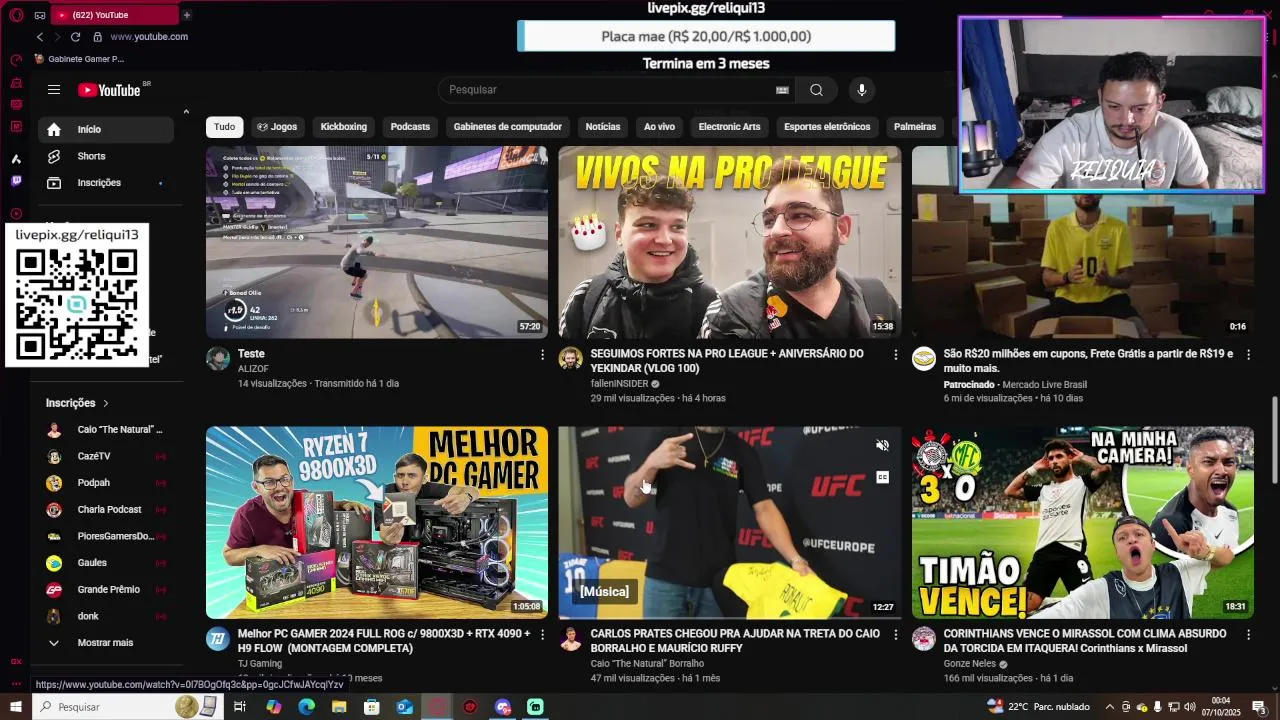1280x720 pixels.
Task: Select the Notícias filter chip
Action: click(603, 127)
